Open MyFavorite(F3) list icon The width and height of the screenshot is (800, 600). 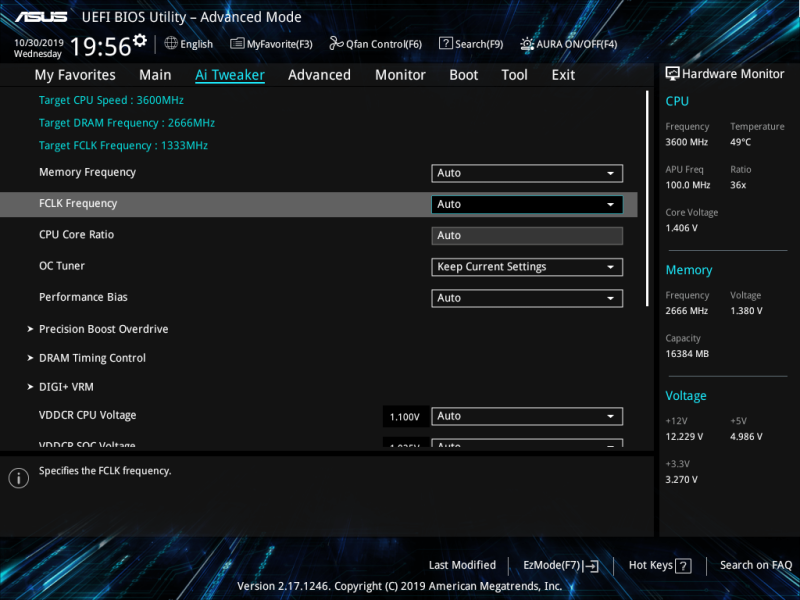237,44
